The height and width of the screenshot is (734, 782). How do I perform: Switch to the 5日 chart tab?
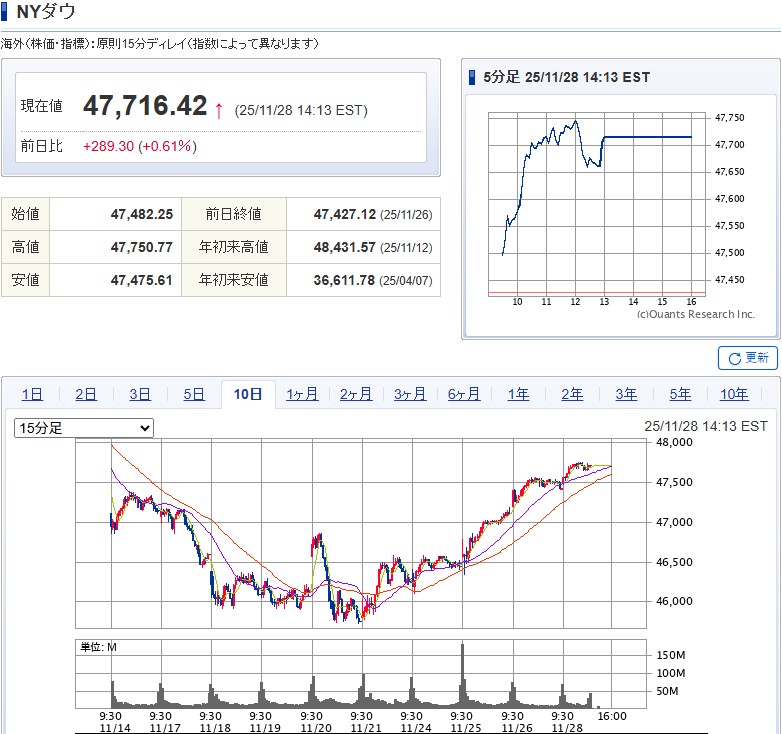point(194,394)
